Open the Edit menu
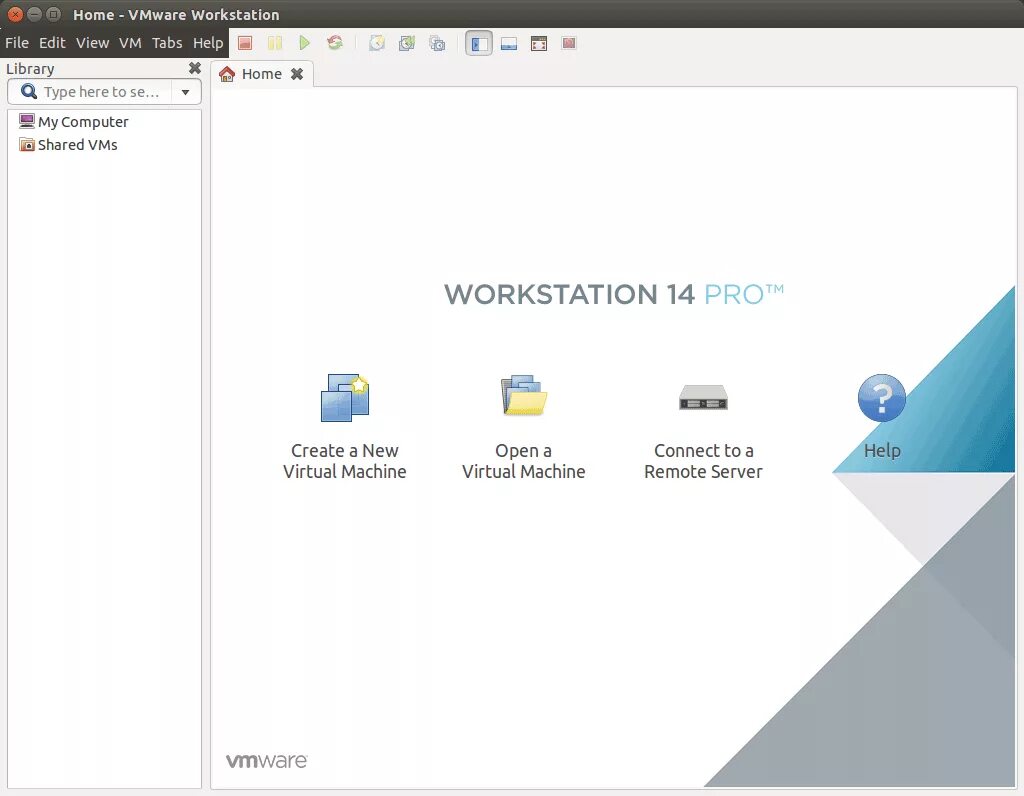The width and height of the screenshot is (1024, 796). coord(52,43)
